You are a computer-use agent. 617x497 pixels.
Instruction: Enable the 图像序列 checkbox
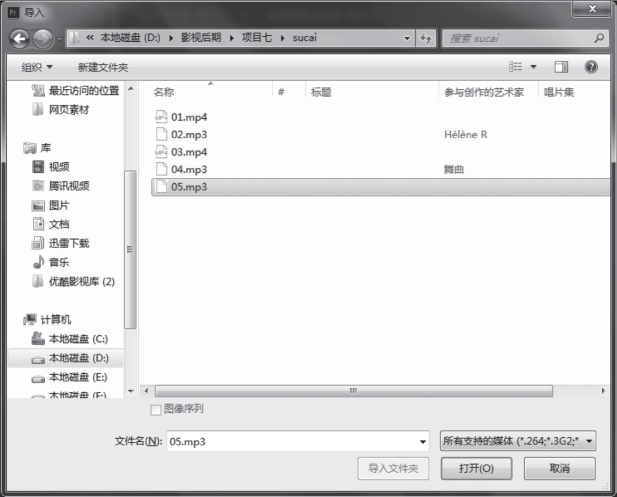click(156, 410)
